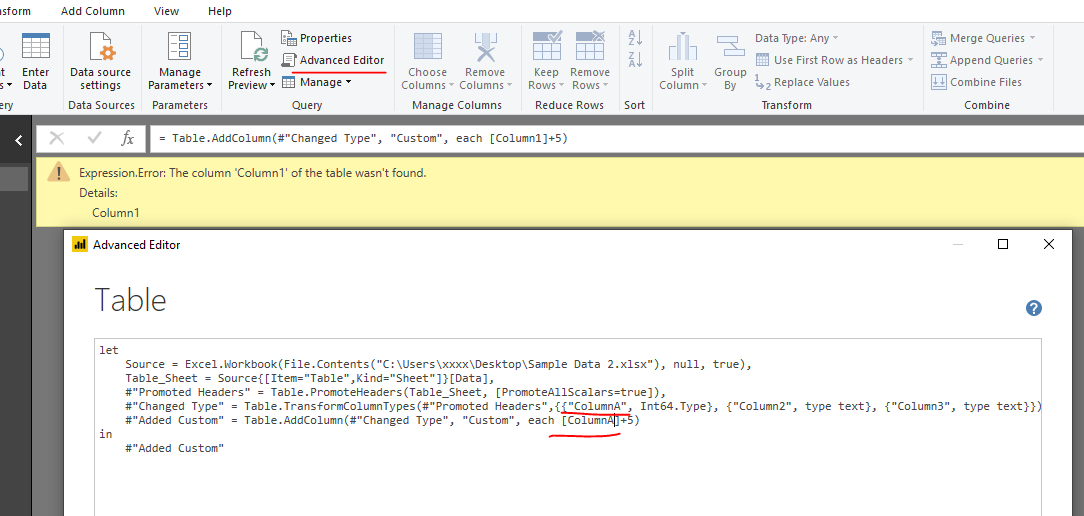Image resolution: width=1084 pixels, height=516 pixels.
Task: Click Merge Queries
Action: point(983,38)
